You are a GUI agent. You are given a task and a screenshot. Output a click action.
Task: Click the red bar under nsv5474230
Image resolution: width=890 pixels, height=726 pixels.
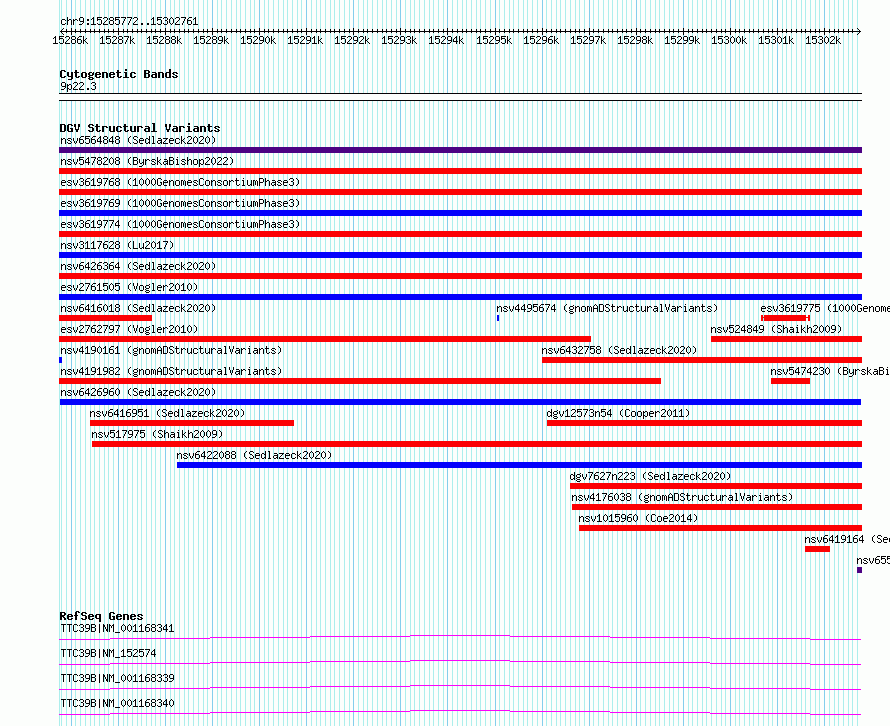pyautogui.click(x=790, y=381)
